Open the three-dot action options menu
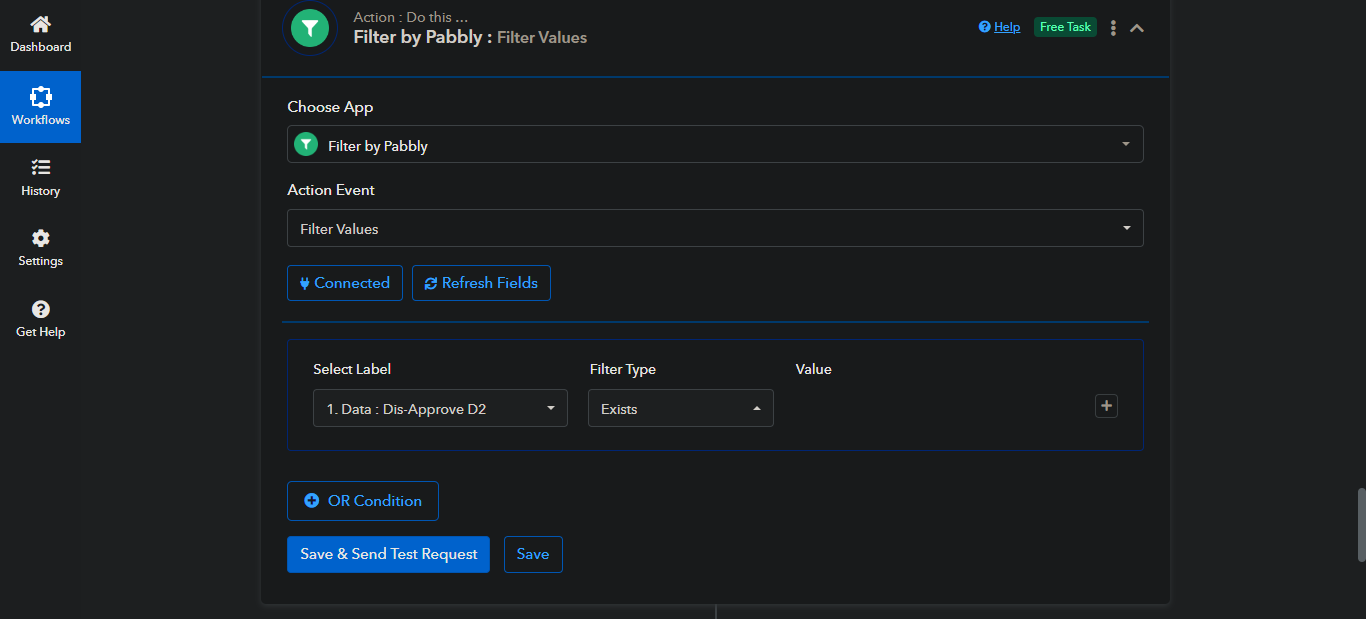Image resolution: width=1366 pixels, height=619 pixels. (1113, 28)
